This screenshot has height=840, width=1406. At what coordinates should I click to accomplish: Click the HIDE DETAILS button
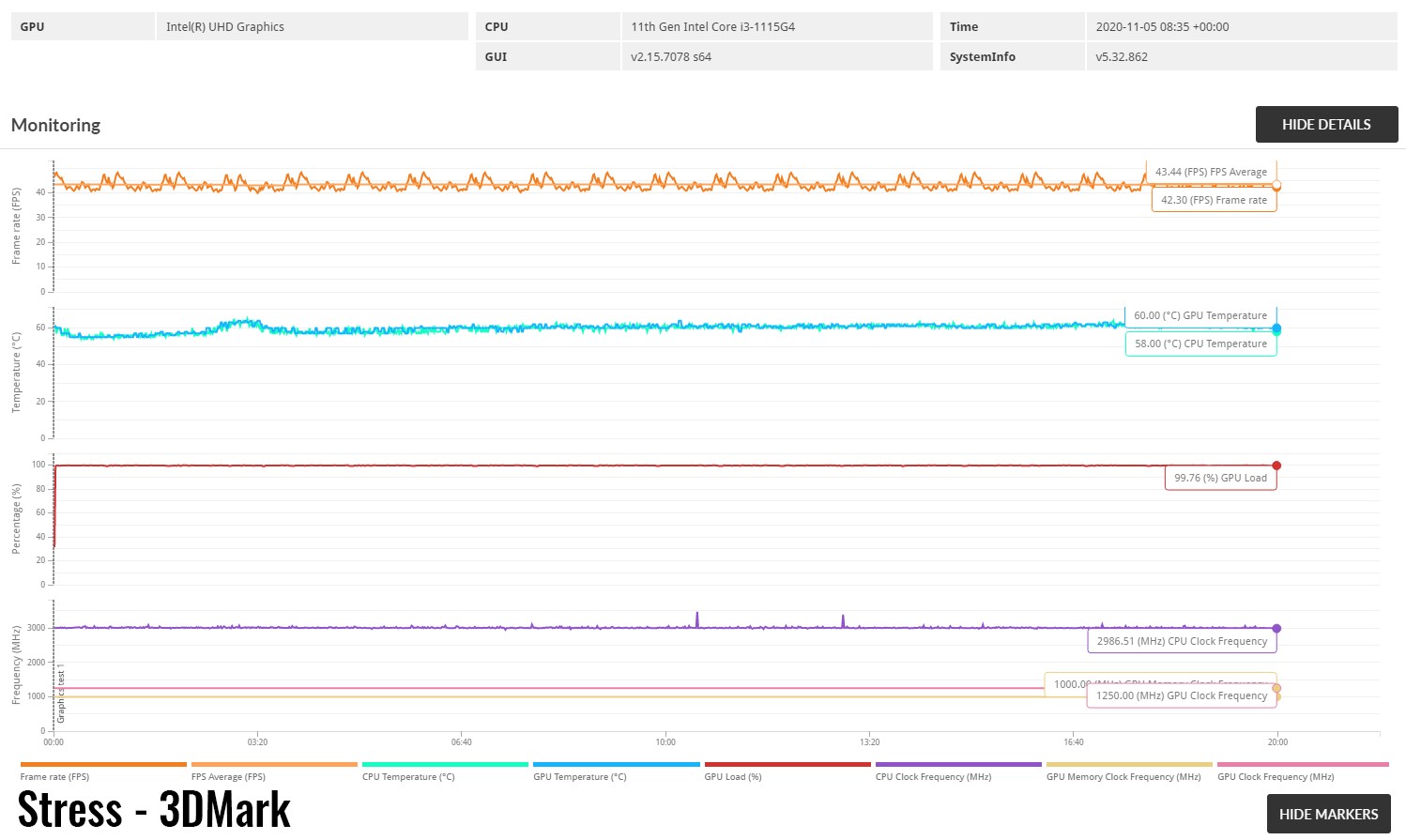coord(1326,125)
